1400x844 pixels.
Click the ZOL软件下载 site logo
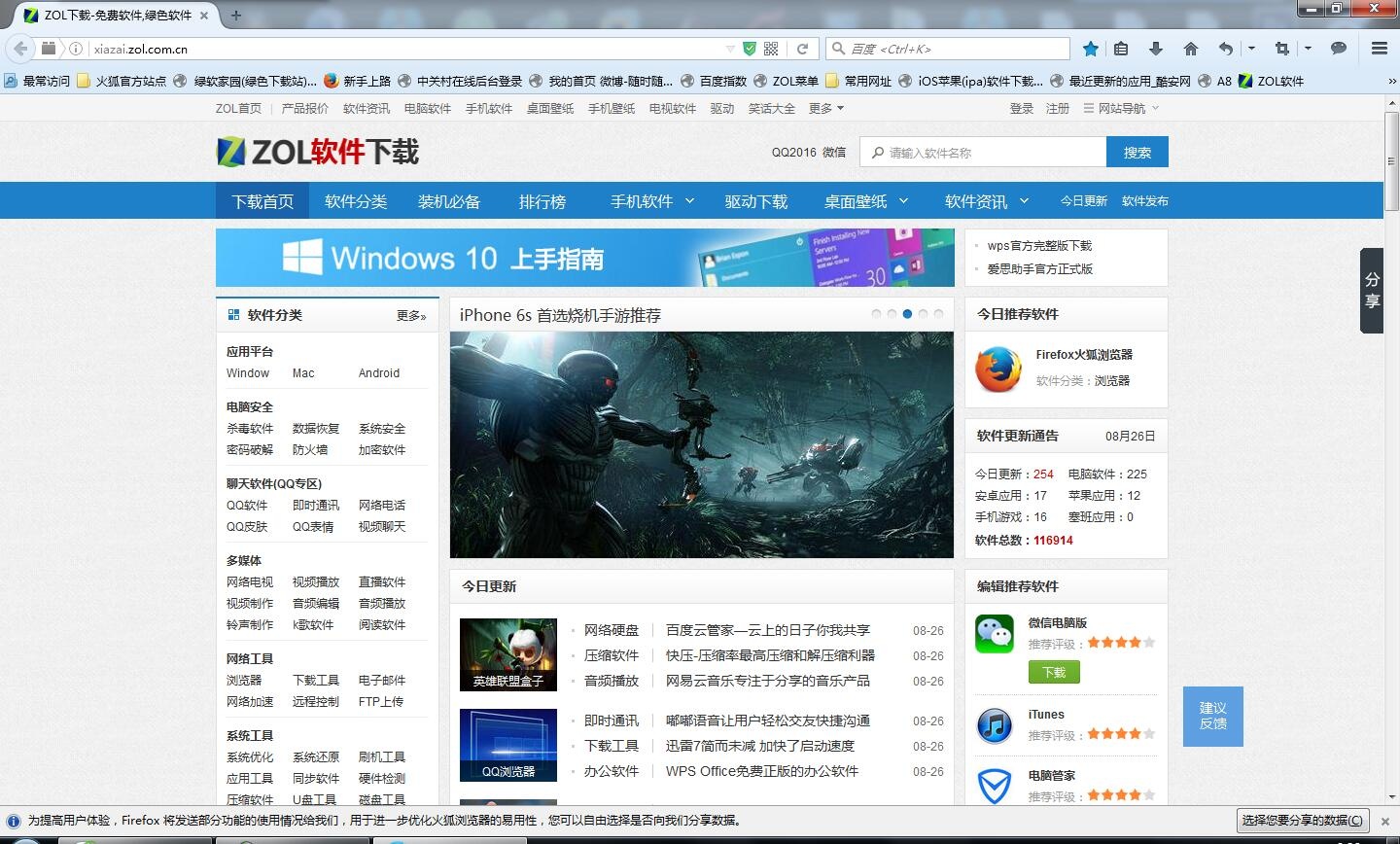(x=318, y=152)
